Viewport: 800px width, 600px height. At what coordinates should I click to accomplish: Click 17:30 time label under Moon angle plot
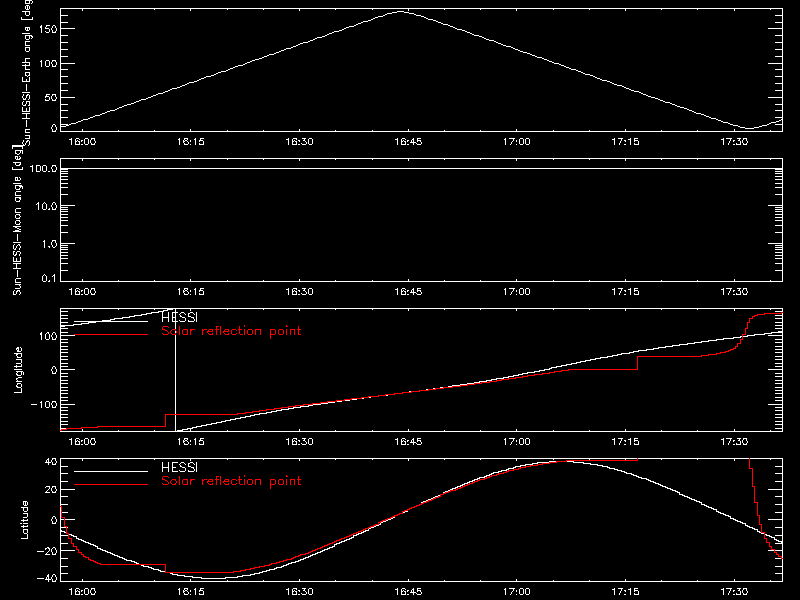(x=734, y=292)
